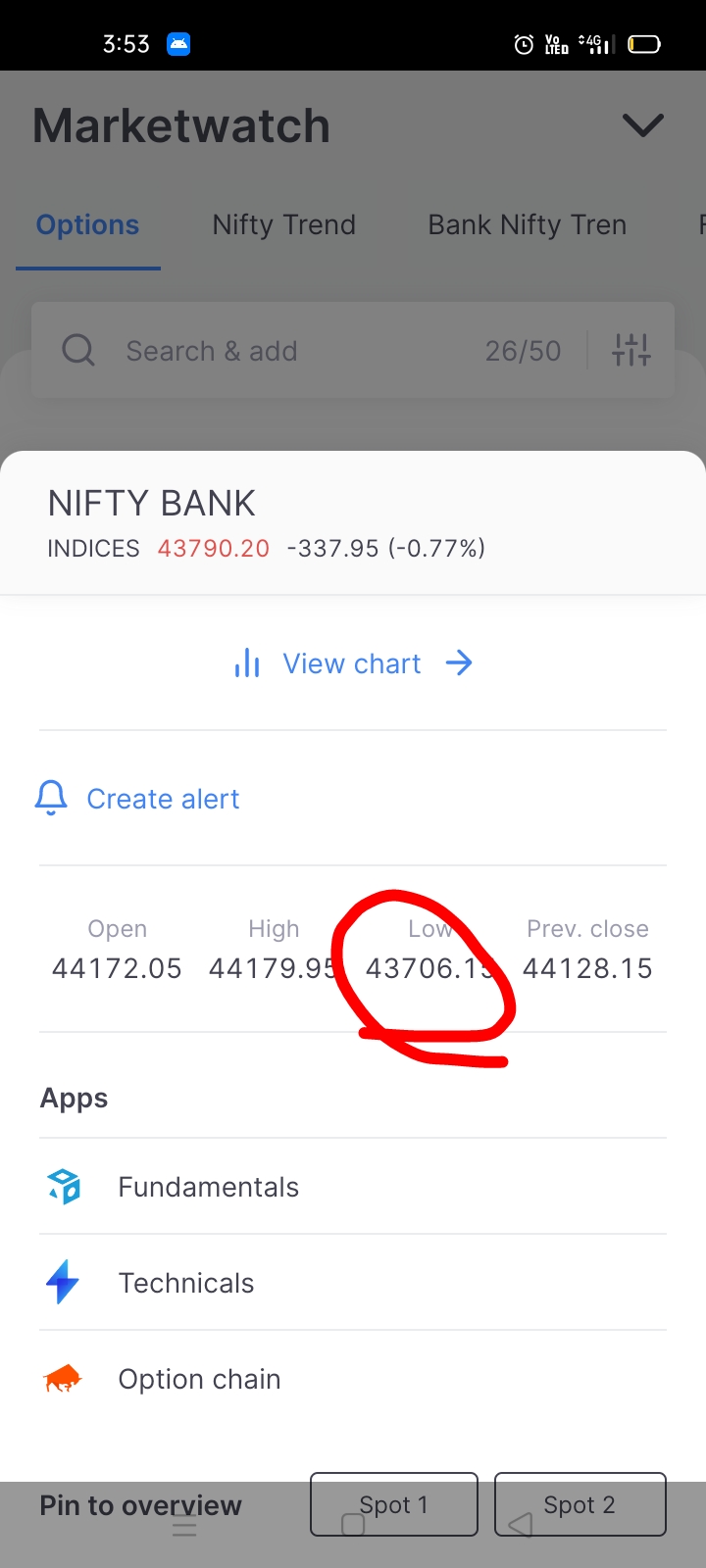
Task: Open the watchlist filter sliders icon
Action: (x=631, y=350)
